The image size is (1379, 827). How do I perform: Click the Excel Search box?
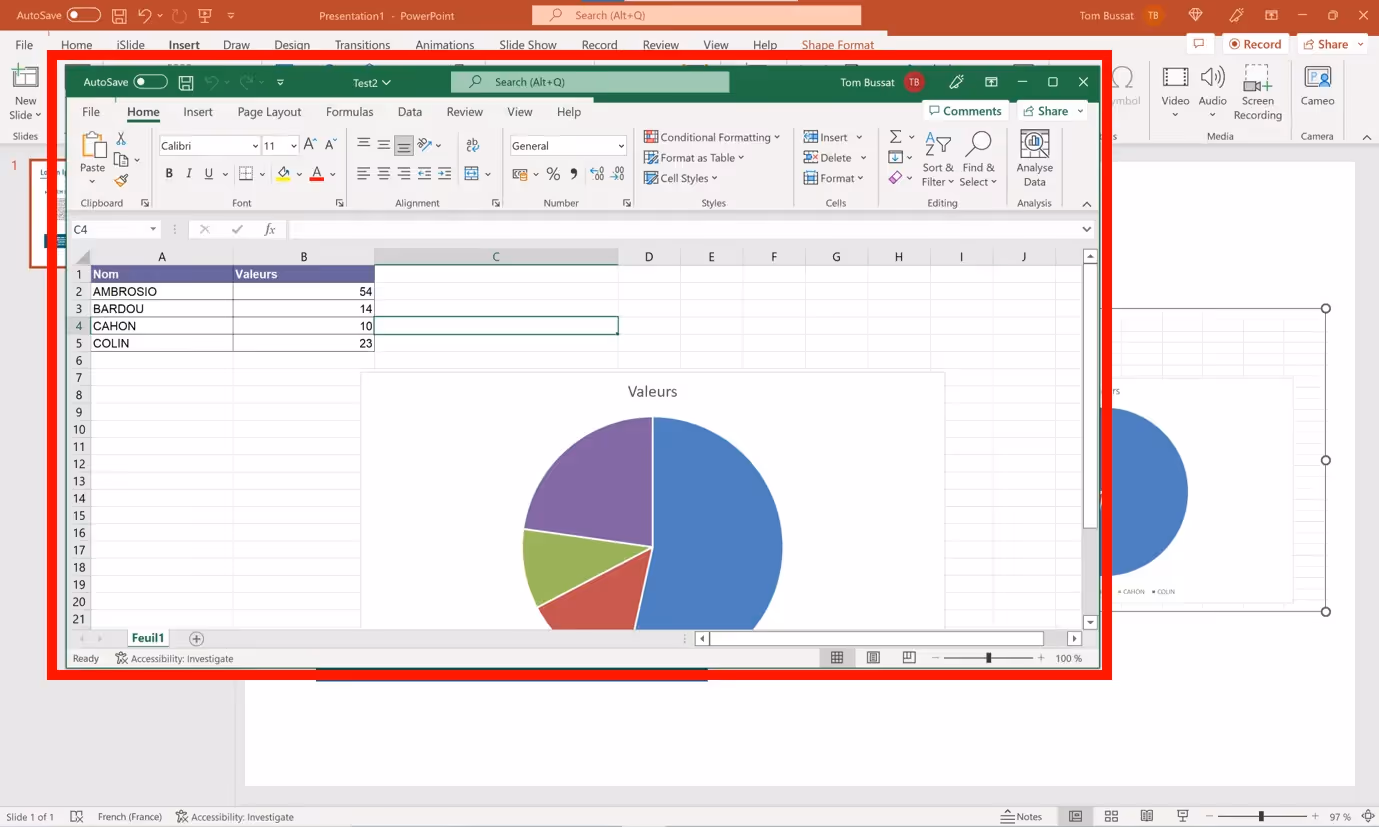[590, 82]
